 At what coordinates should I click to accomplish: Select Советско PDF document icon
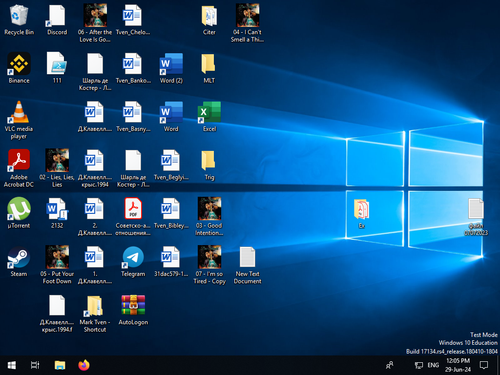pos(133,209)
